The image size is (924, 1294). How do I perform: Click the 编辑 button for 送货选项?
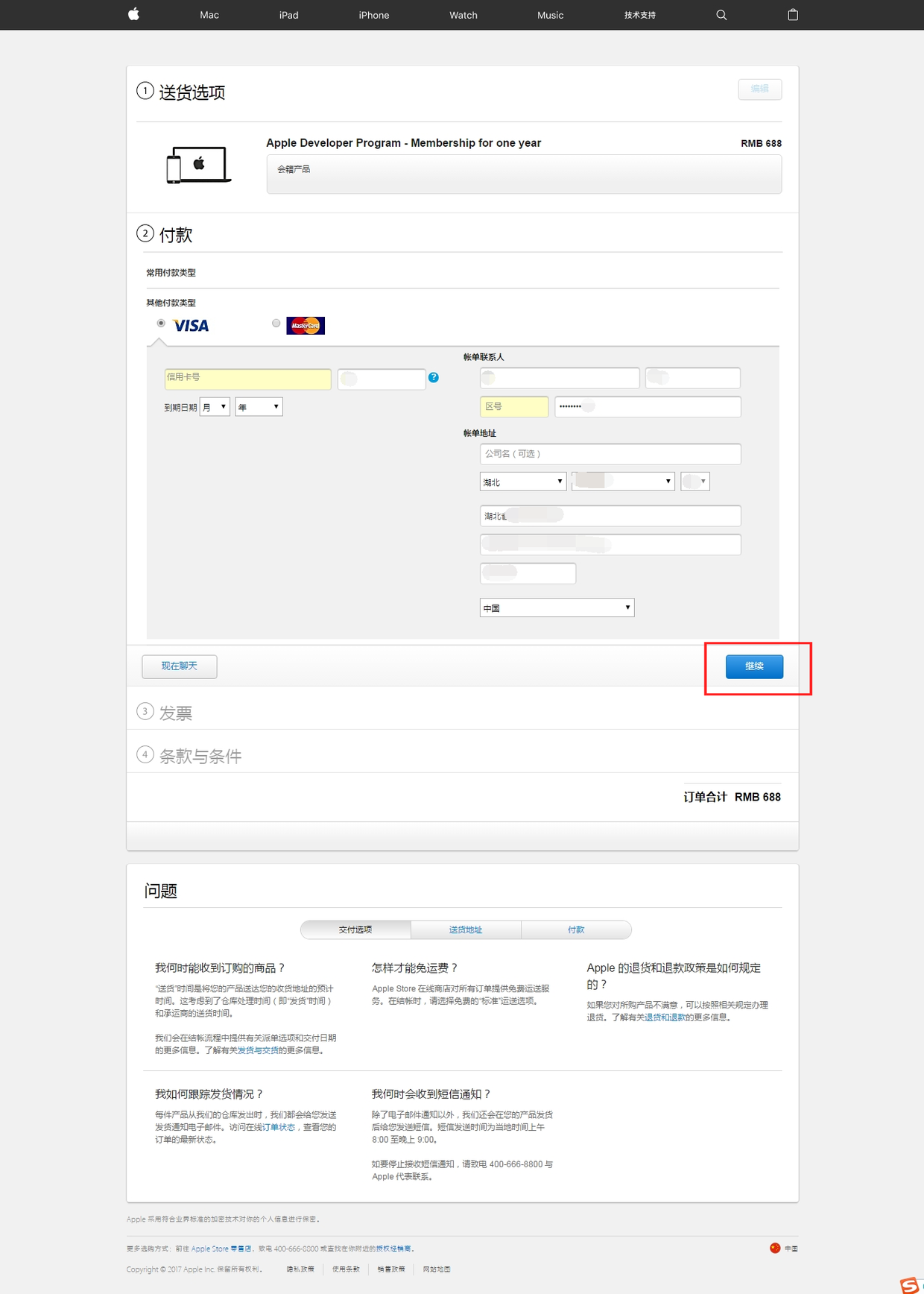pos(760,89)
